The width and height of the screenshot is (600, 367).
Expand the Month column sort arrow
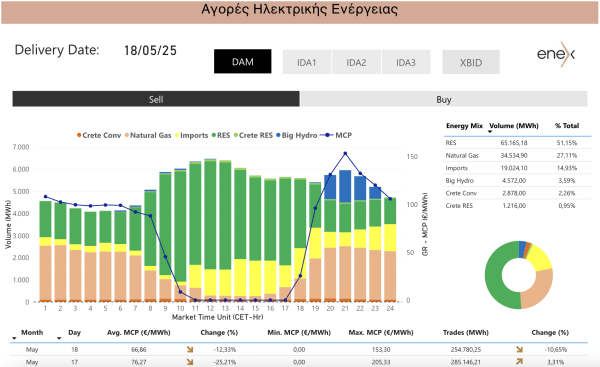(x=14, y=338)
